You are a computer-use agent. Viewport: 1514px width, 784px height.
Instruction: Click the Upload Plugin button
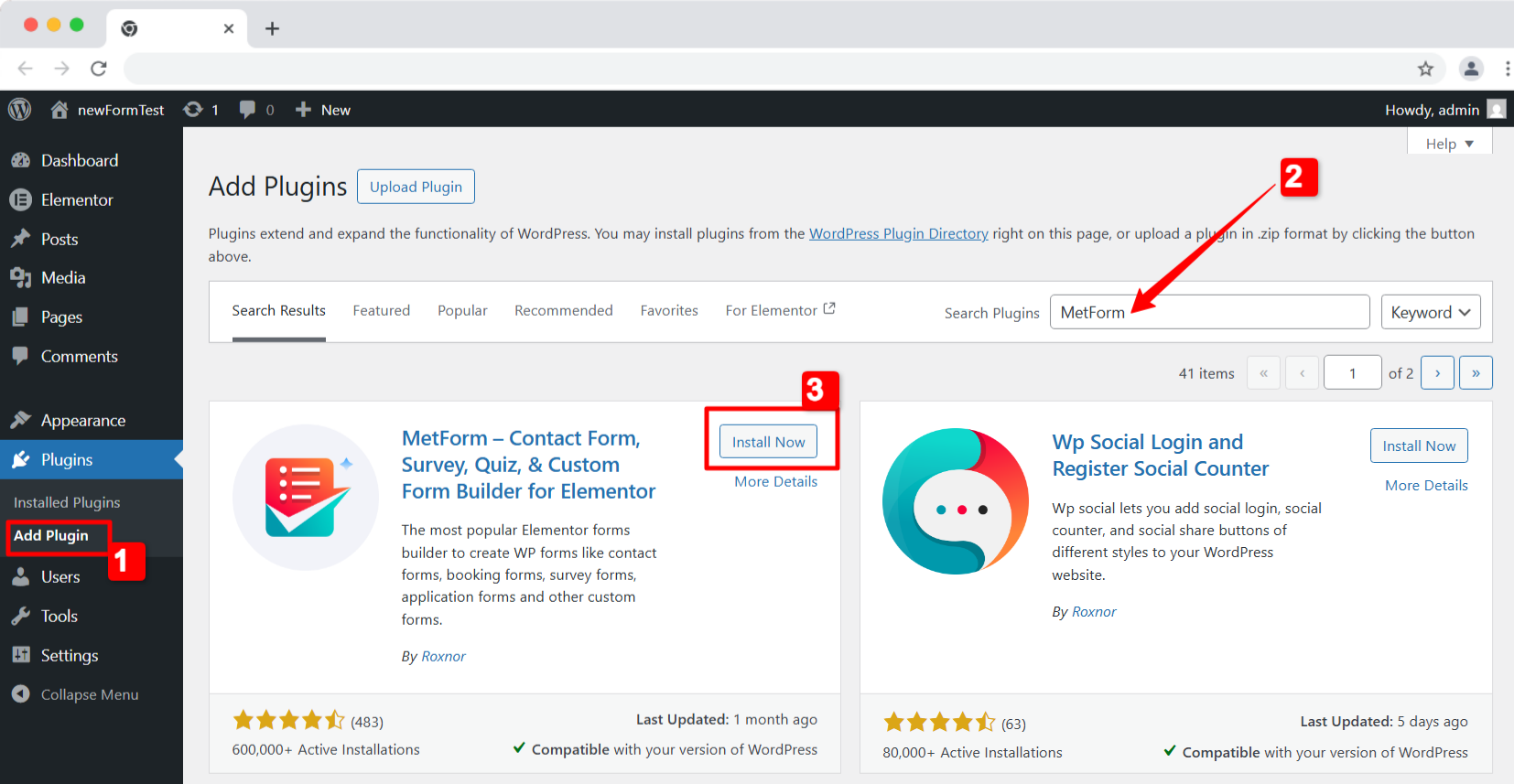tap(416, 187)
